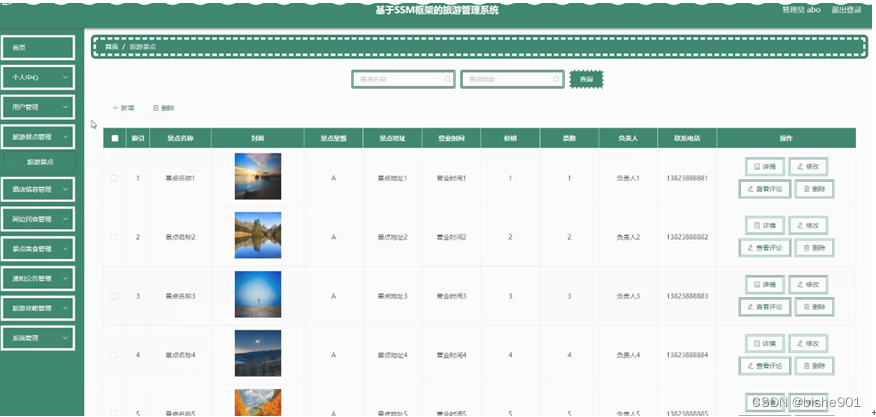Open 详情 for 景点名称4 row
The width and height of the screenshot is (876, 417).
pos(765,343)
